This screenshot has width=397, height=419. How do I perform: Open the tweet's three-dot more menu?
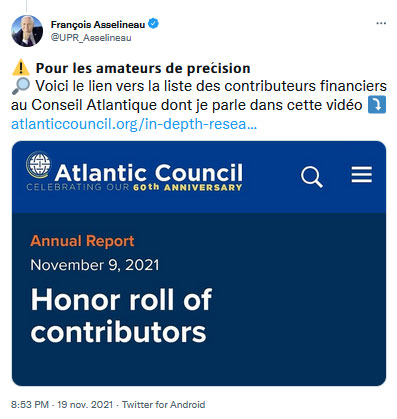point(381,23)
